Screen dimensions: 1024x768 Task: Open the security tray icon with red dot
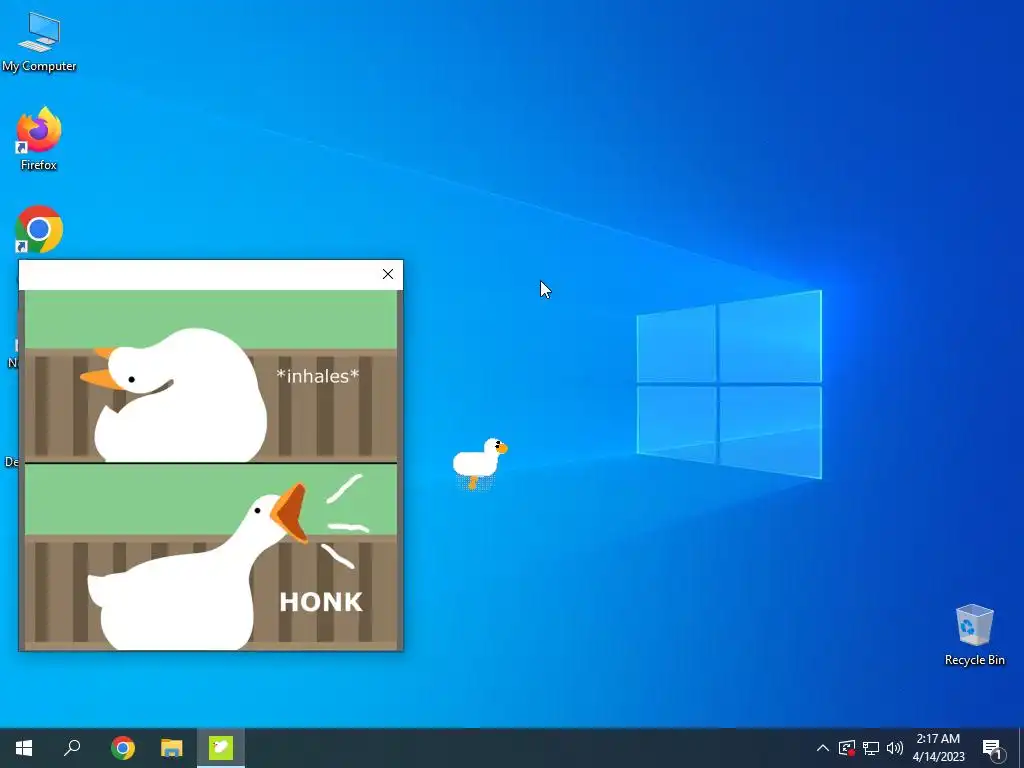pos(847,748)
